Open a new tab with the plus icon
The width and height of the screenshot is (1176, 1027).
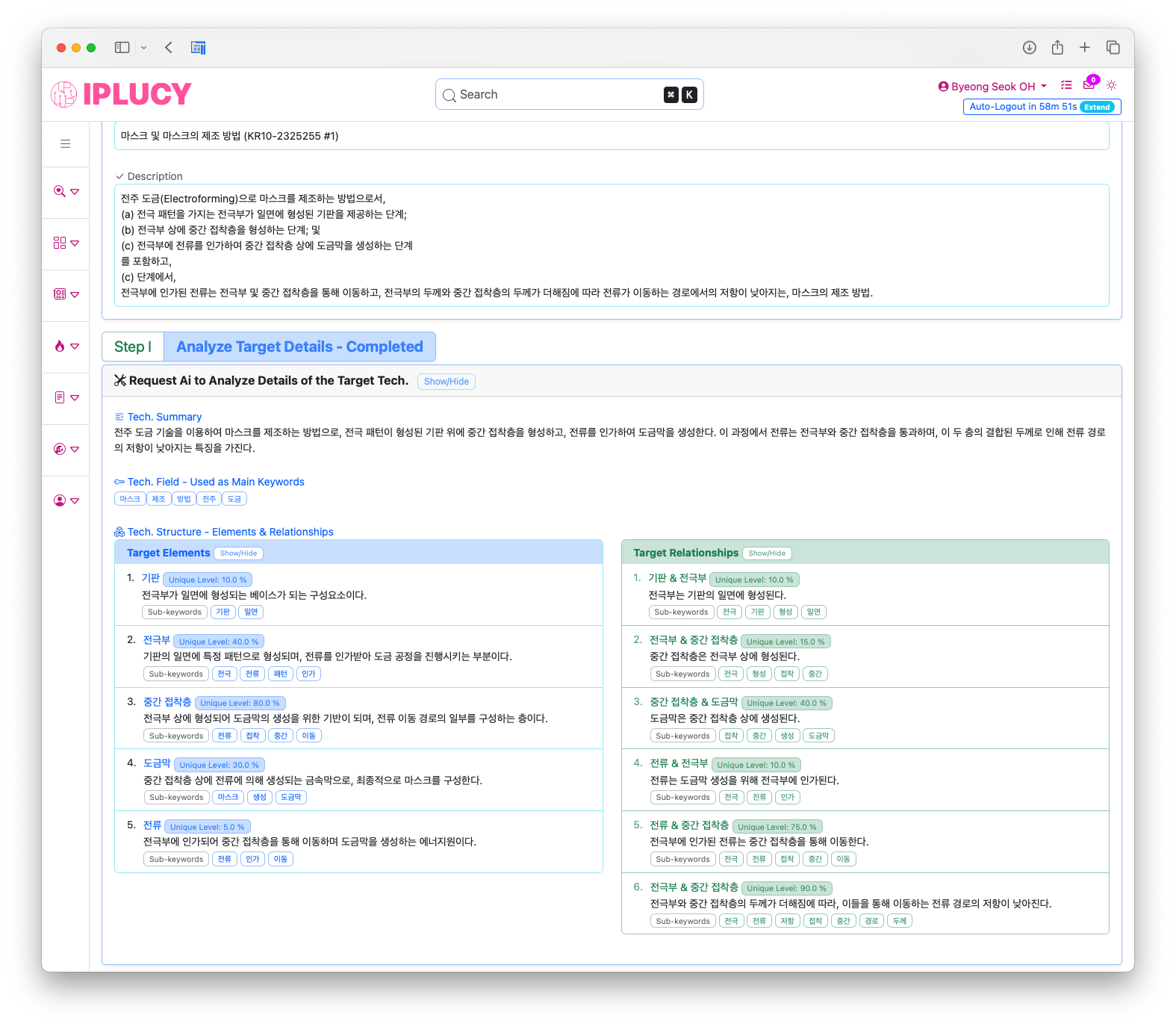pyautogui.click(x=1085, y=48)
